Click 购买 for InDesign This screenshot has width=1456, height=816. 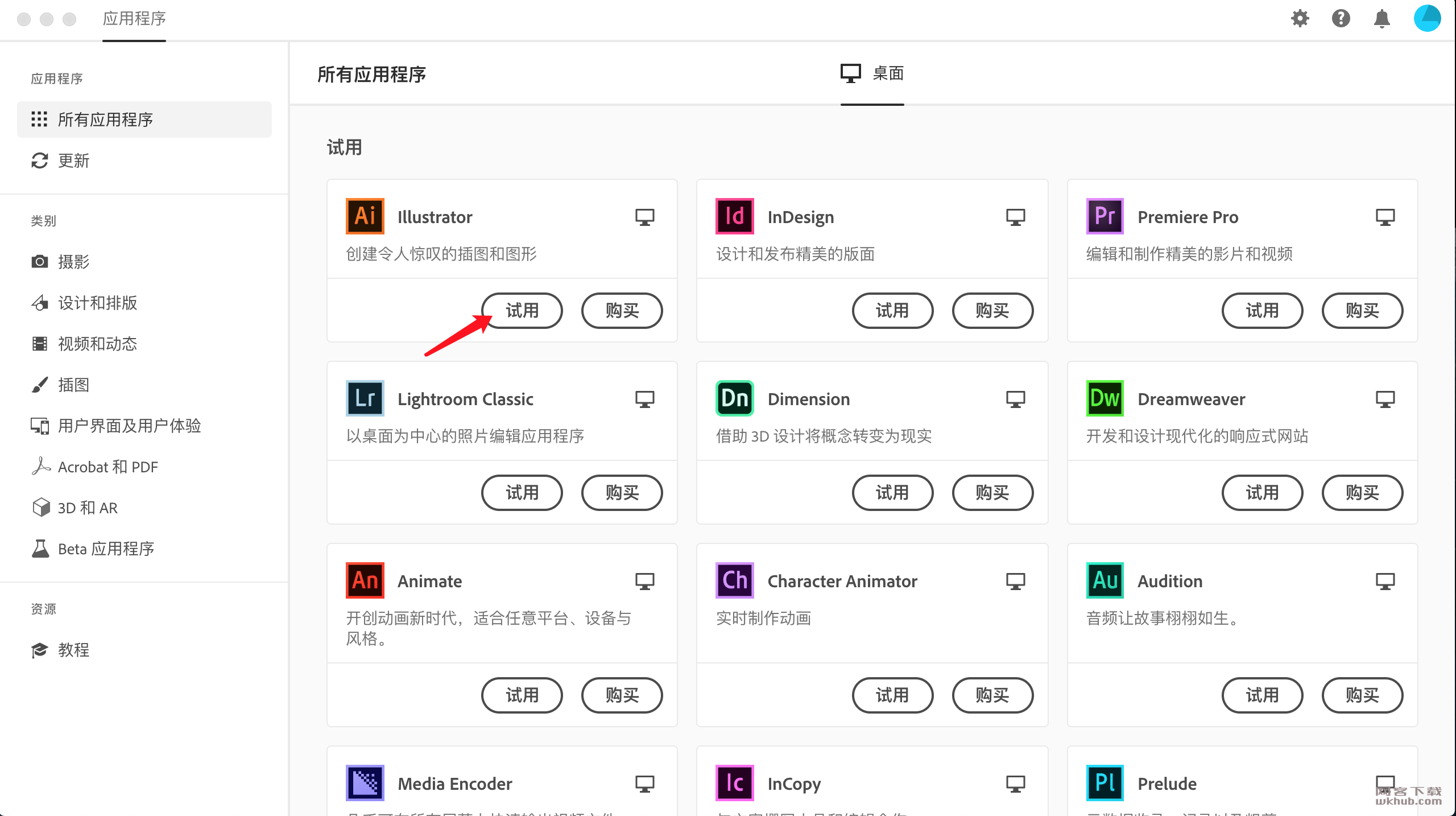click(x=992, y=311)
